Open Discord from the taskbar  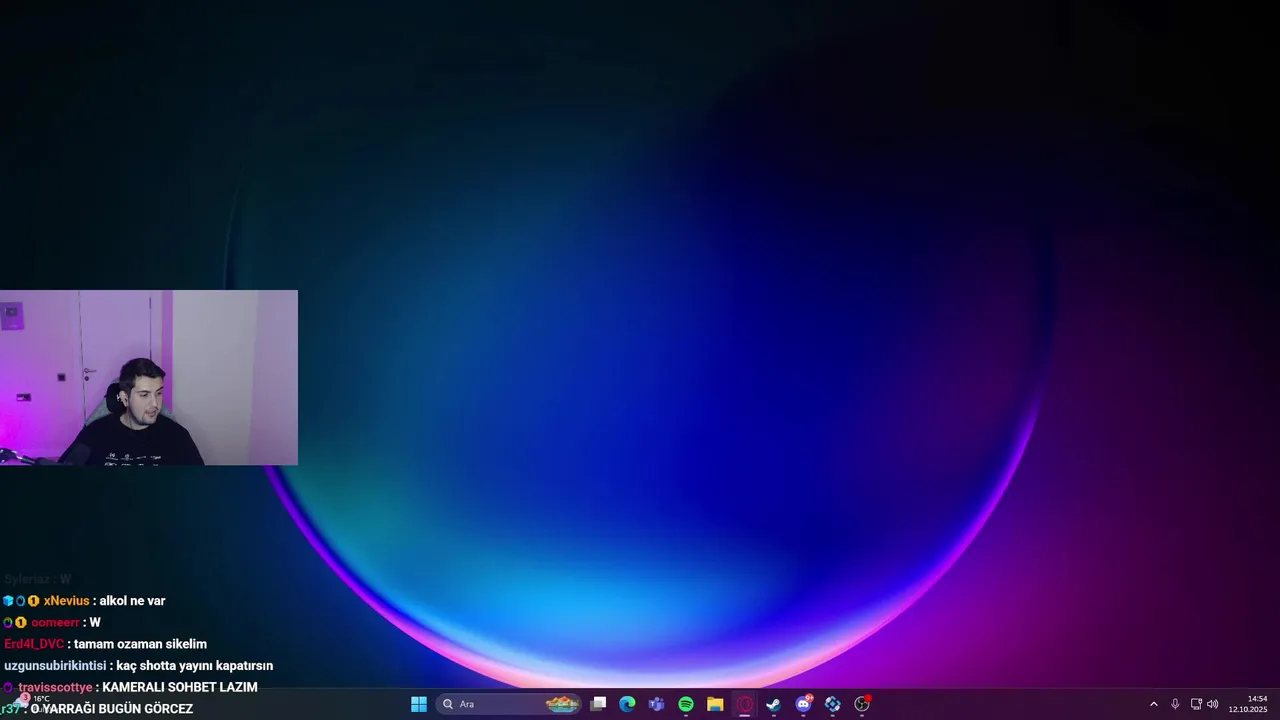pos(803,704)
